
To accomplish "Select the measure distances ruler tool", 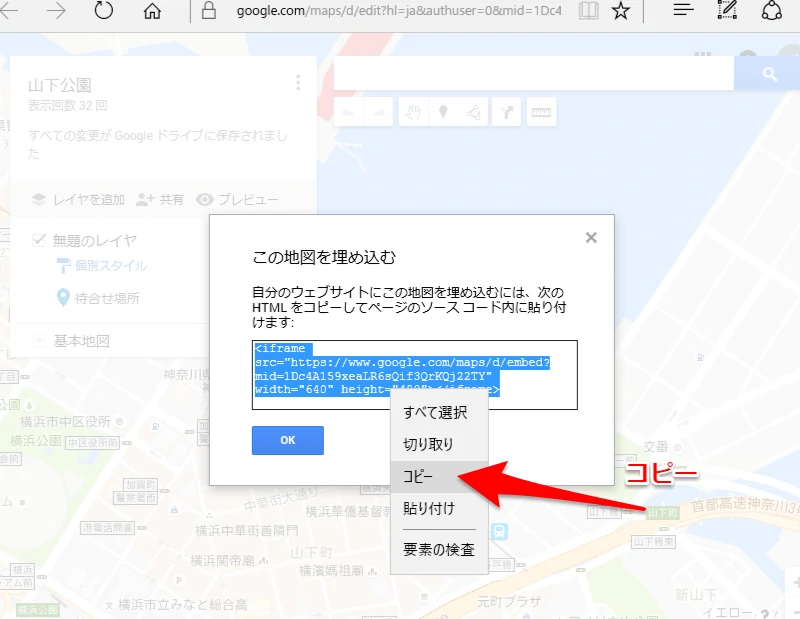I will (541, 111).
